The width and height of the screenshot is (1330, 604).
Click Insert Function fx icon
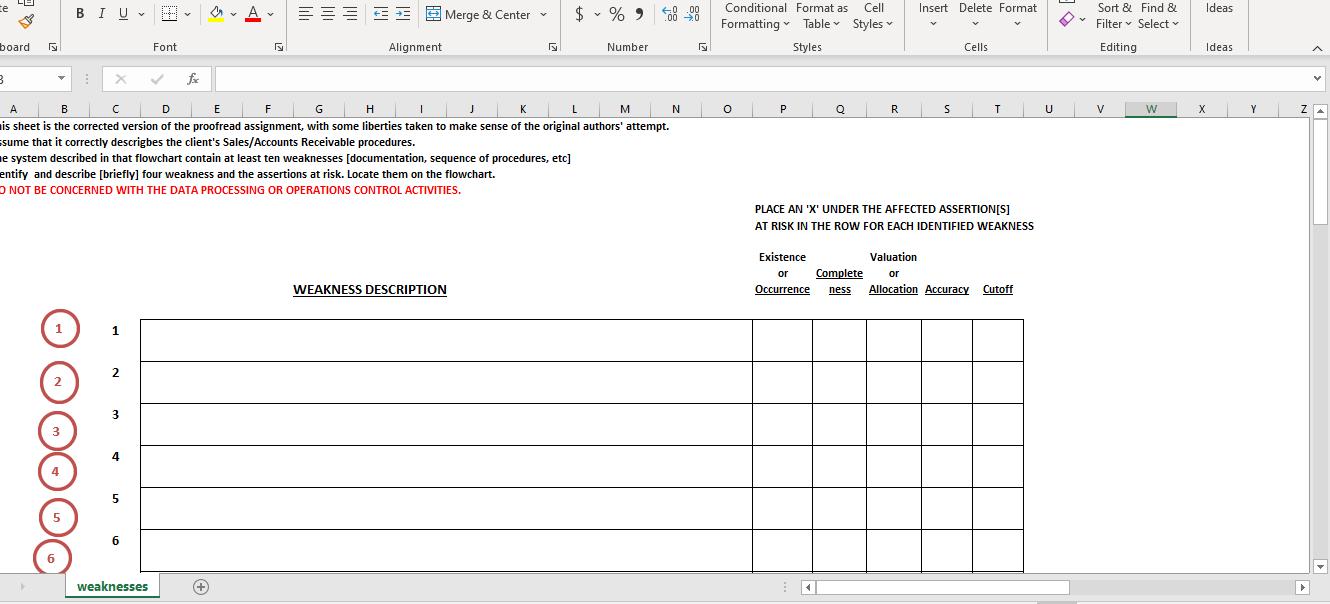tap(193, 79)
